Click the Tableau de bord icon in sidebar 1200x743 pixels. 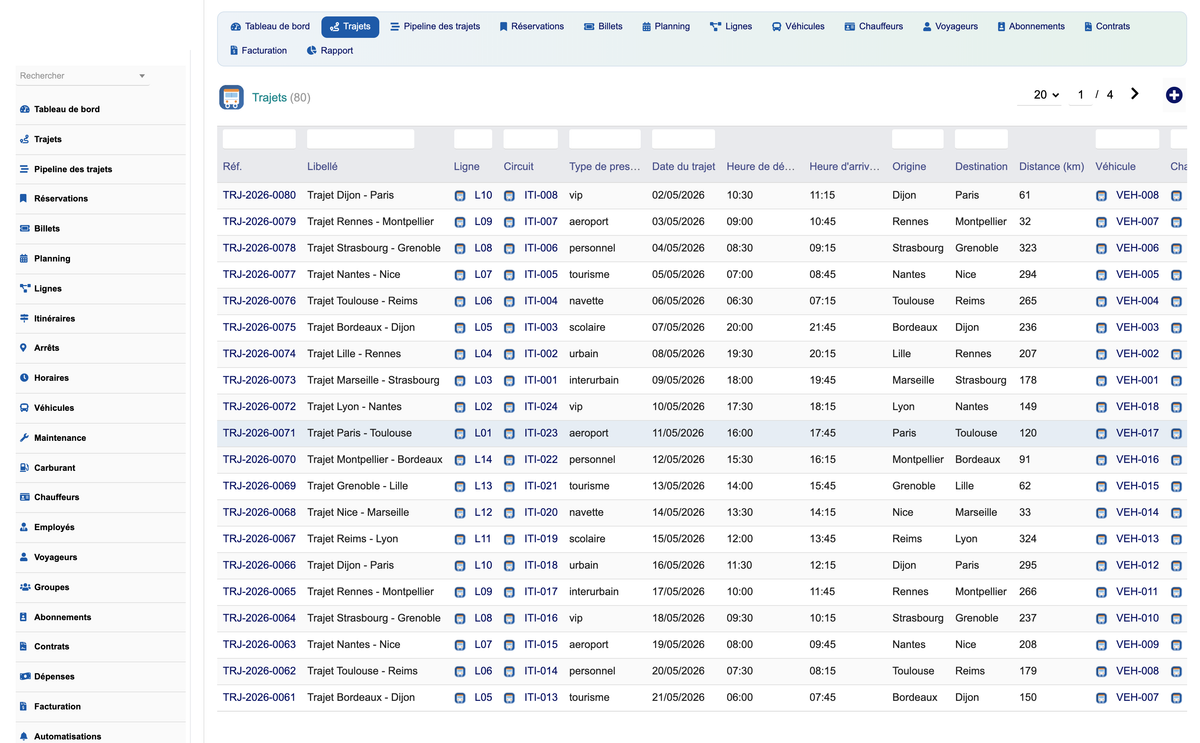(24, 109)
